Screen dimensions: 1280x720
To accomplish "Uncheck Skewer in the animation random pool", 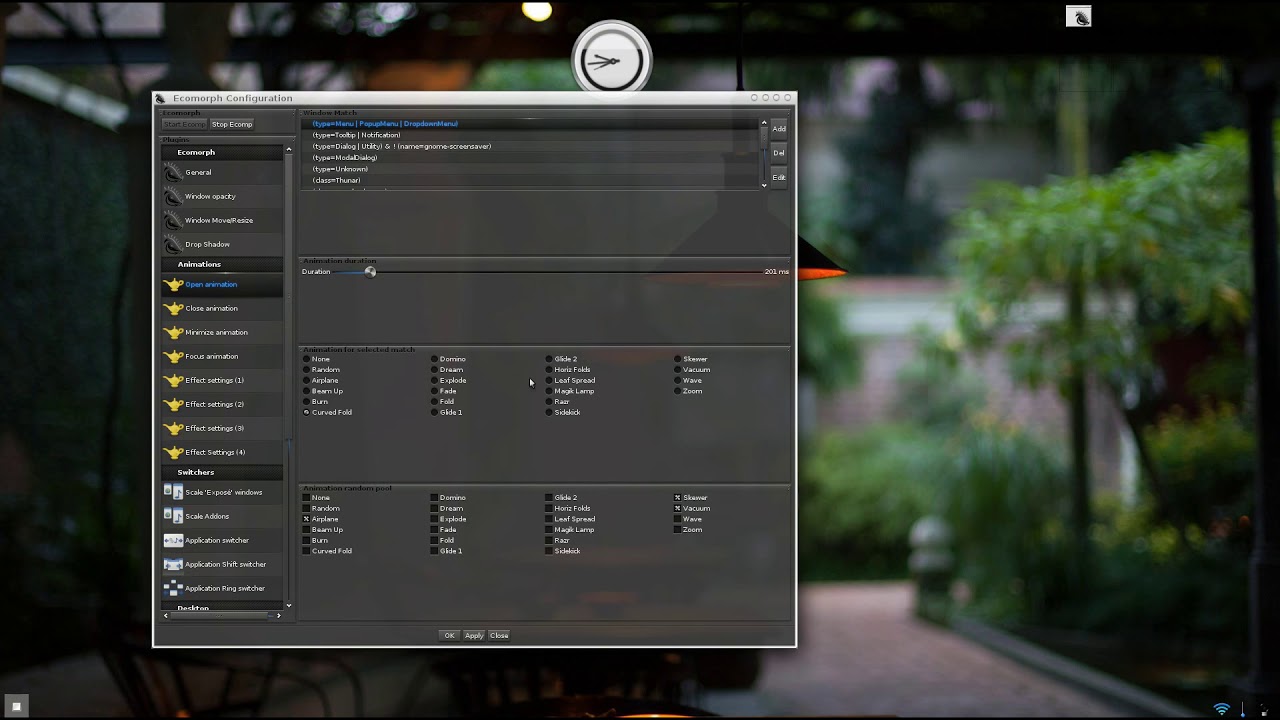I will click(677, 497).
